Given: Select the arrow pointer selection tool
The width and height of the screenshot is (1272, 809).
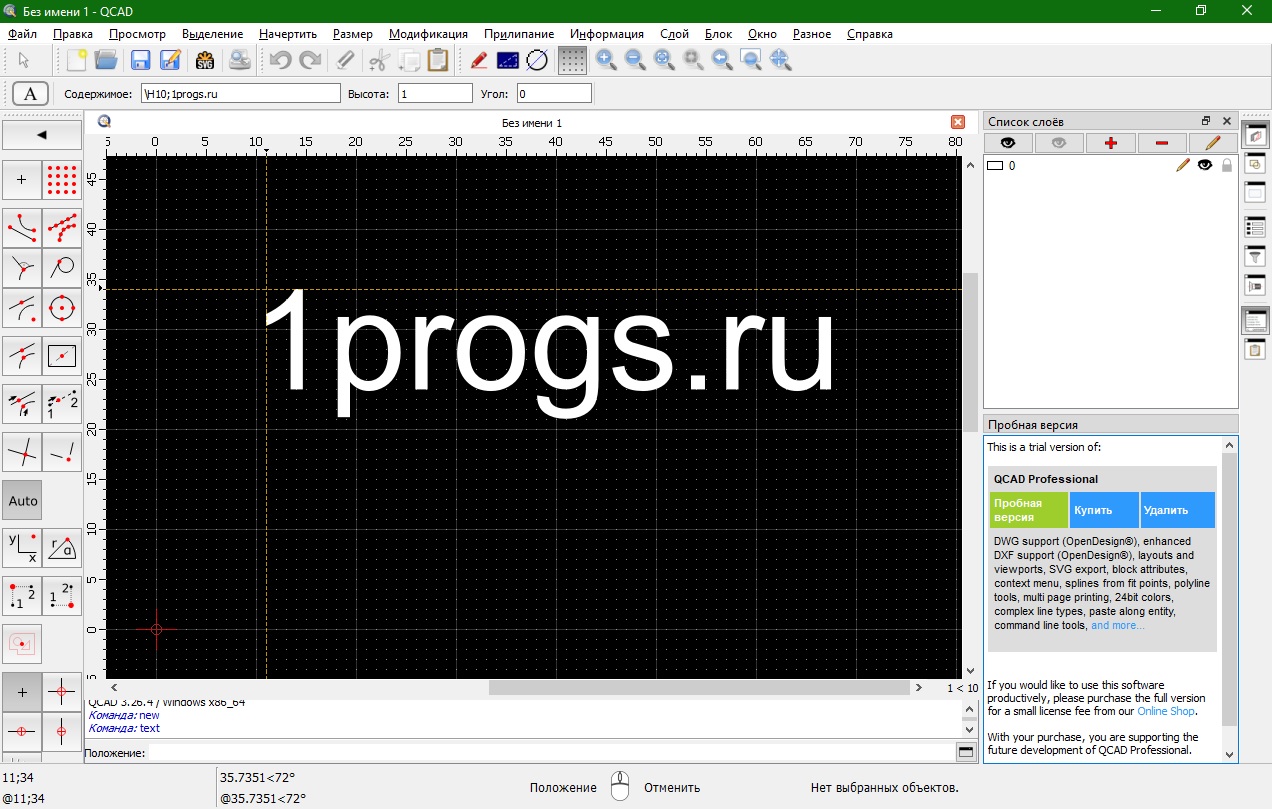Looking at the screenshot, I should pos(24,60).
